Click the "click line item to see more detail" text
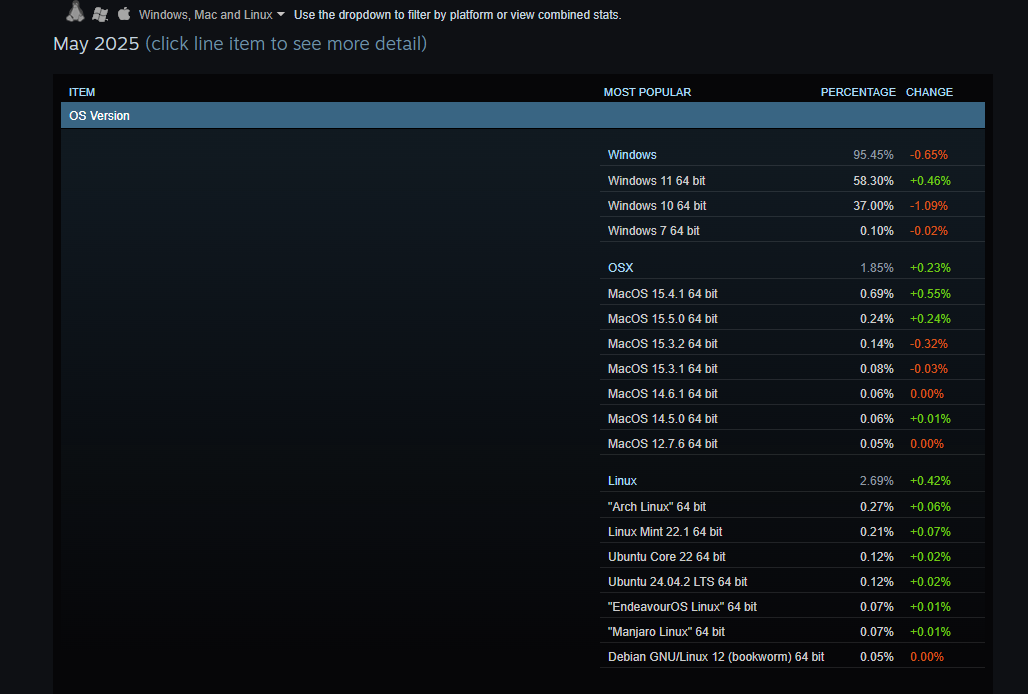 286,44
